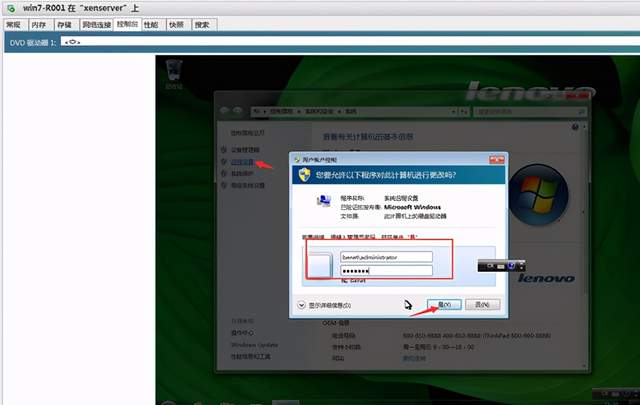Switch to the 快照 (Snapshots) tab
This screenshot has width=640, height=405.
[177, 25]
